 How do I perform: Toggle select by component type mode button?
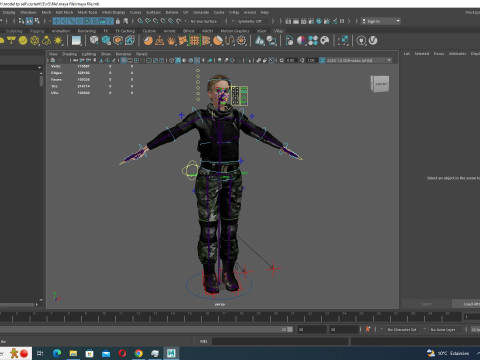click(37, 21)
